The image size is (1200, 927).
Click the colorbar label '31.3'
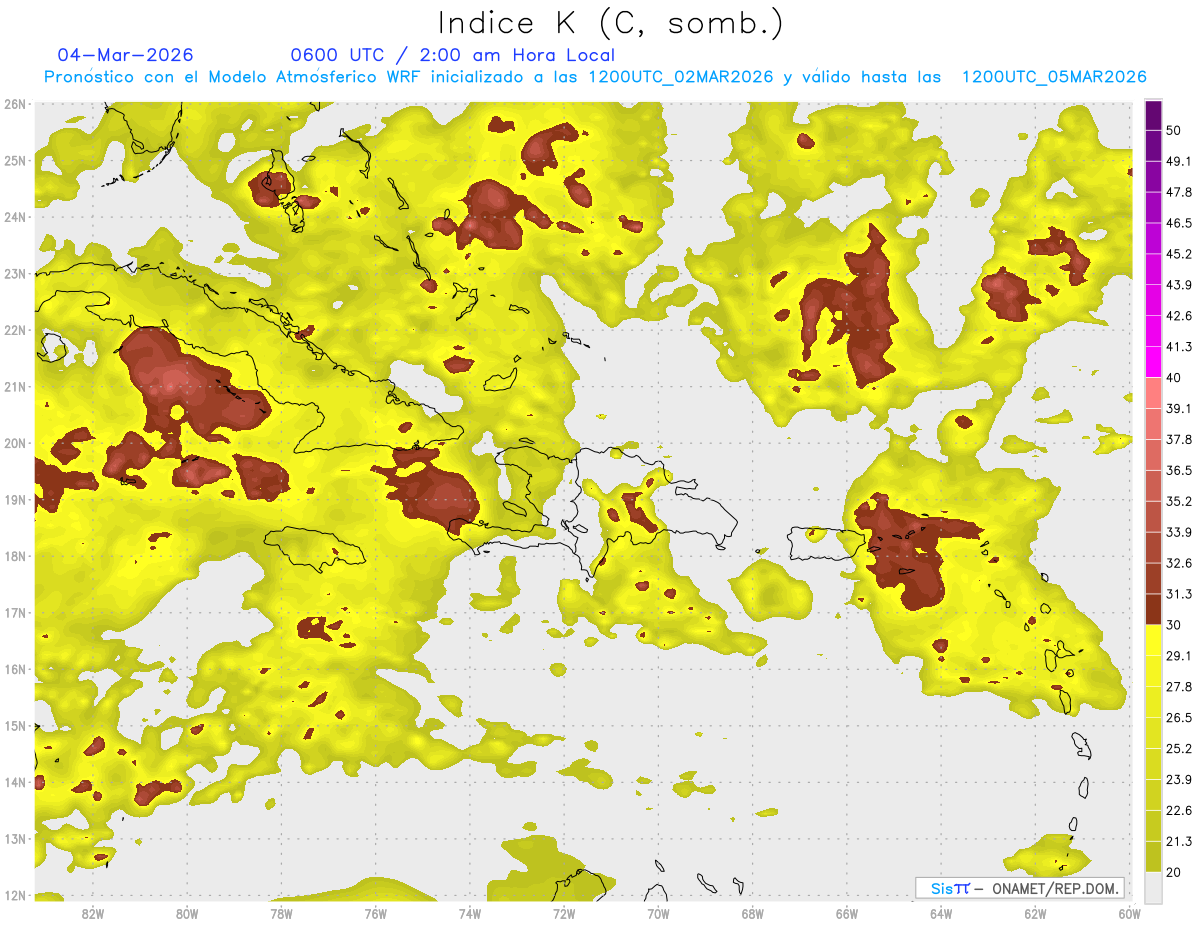(x=1179, y=594)
